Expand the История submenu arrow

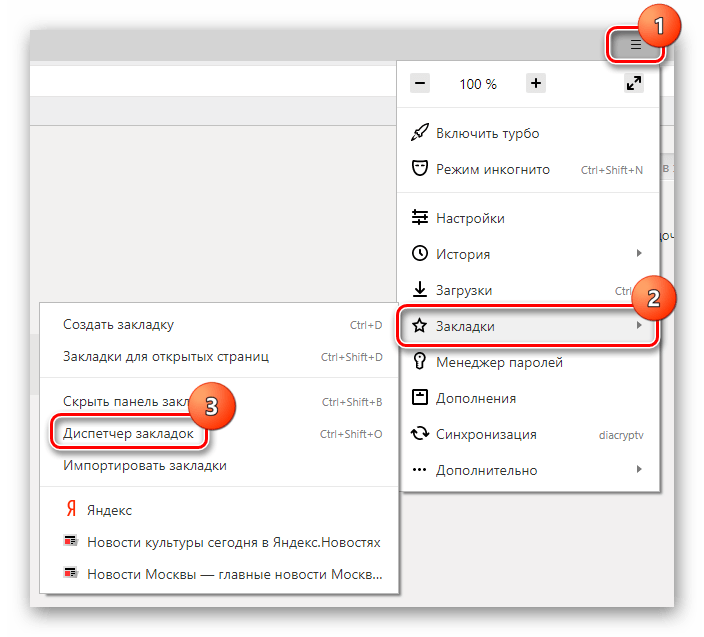pos(639,253)
